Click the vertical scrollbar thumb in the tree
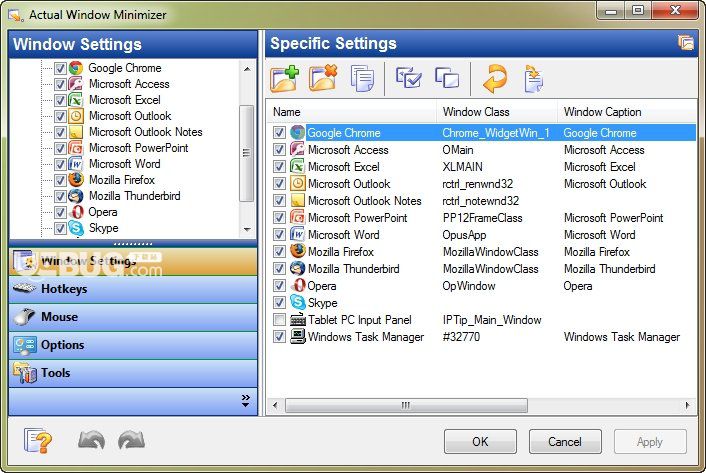Viewport: 706px width, 473px height. [246, 153]
